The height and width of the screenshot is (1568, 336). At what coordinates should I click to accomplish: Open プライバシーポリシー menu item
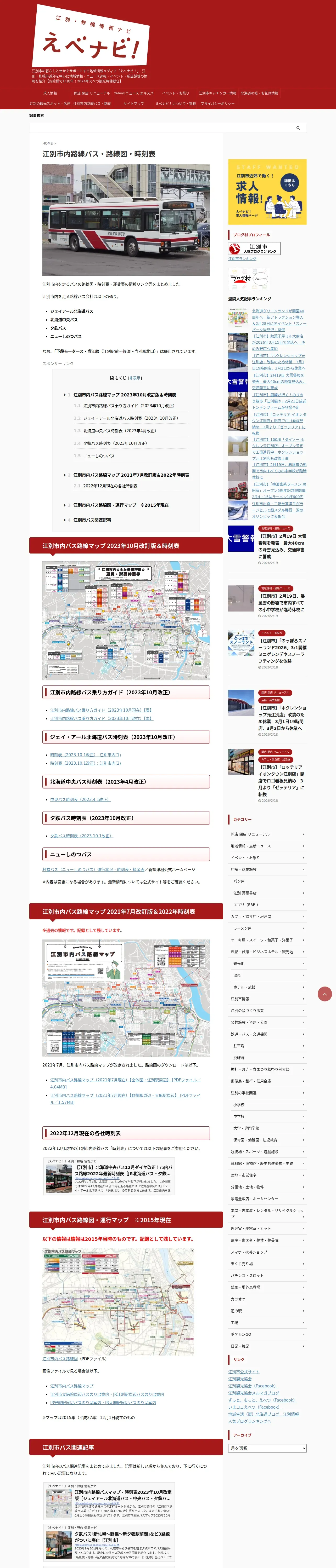coord(217,103)
